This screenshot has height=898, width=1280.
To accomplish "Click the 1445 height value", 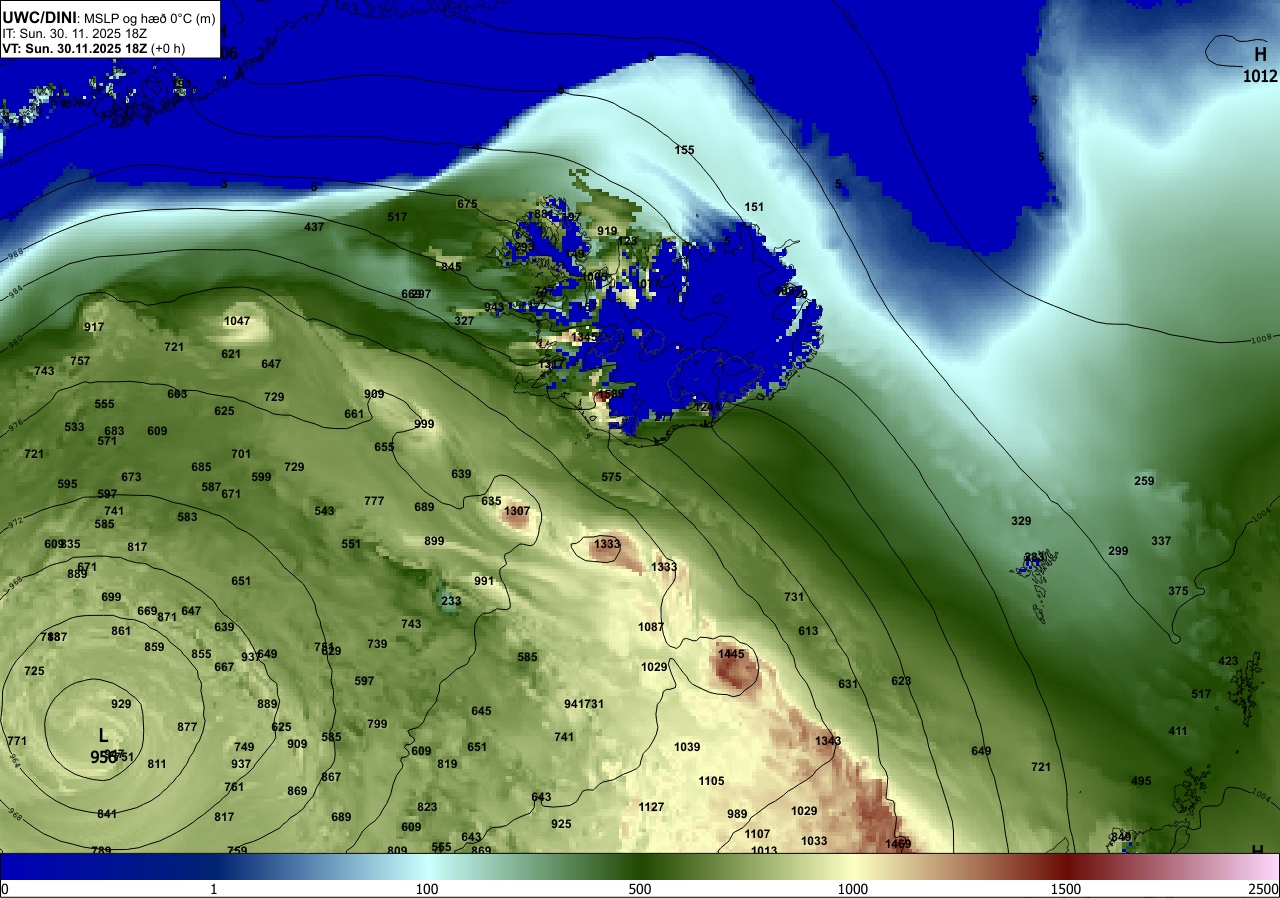I will [x=731, y=653].
